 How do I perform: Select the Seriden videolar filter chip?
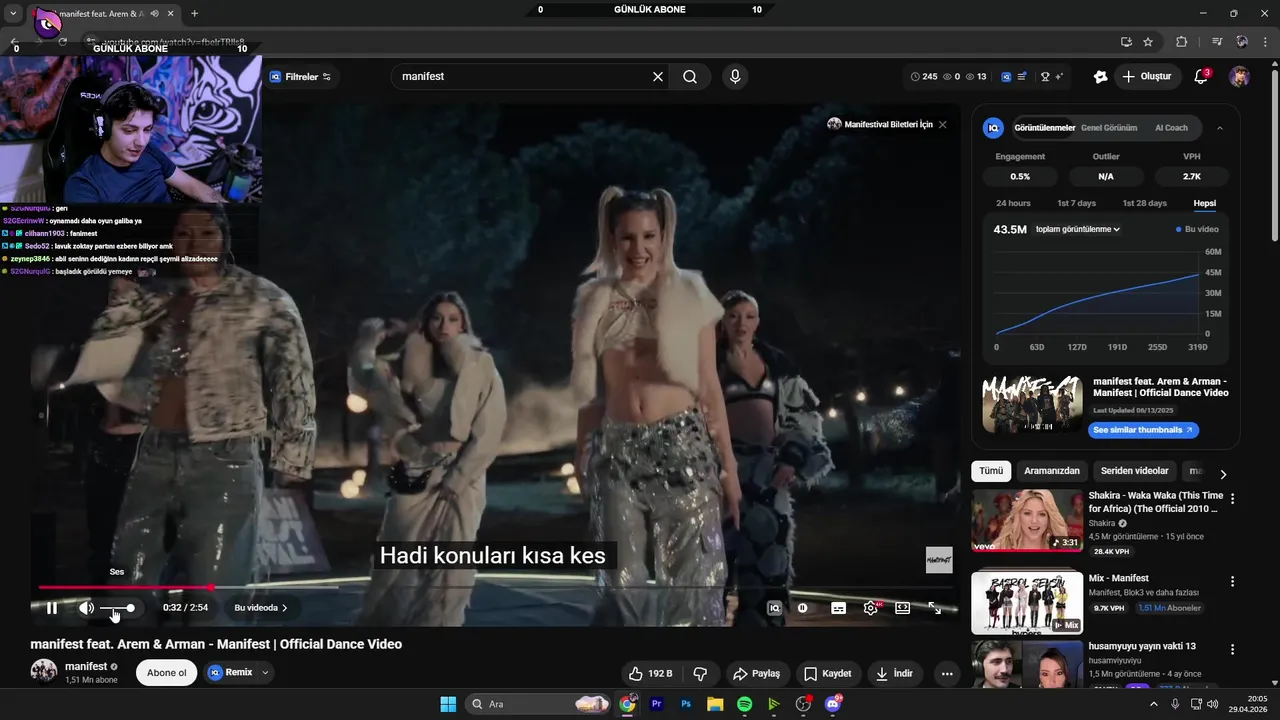coord(1134,471)
